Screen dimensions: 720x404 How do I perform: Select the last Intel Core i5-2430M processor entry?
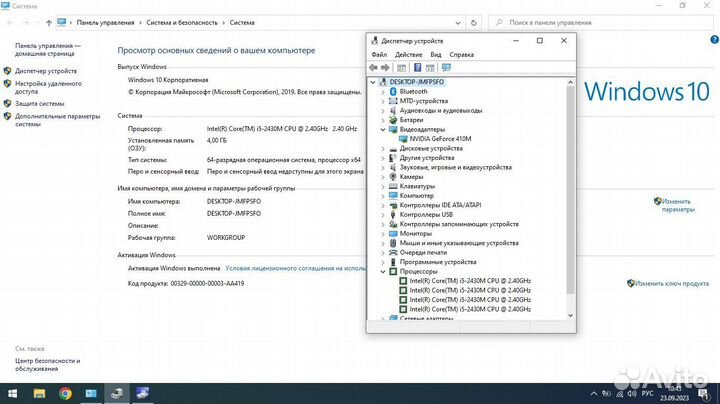pos(470,309)
